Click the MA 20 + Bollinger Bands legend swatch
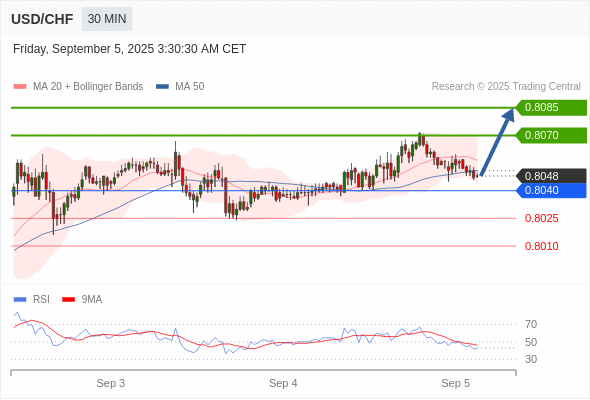This screenshot has width=590, height=400. (x=20, y=87)
